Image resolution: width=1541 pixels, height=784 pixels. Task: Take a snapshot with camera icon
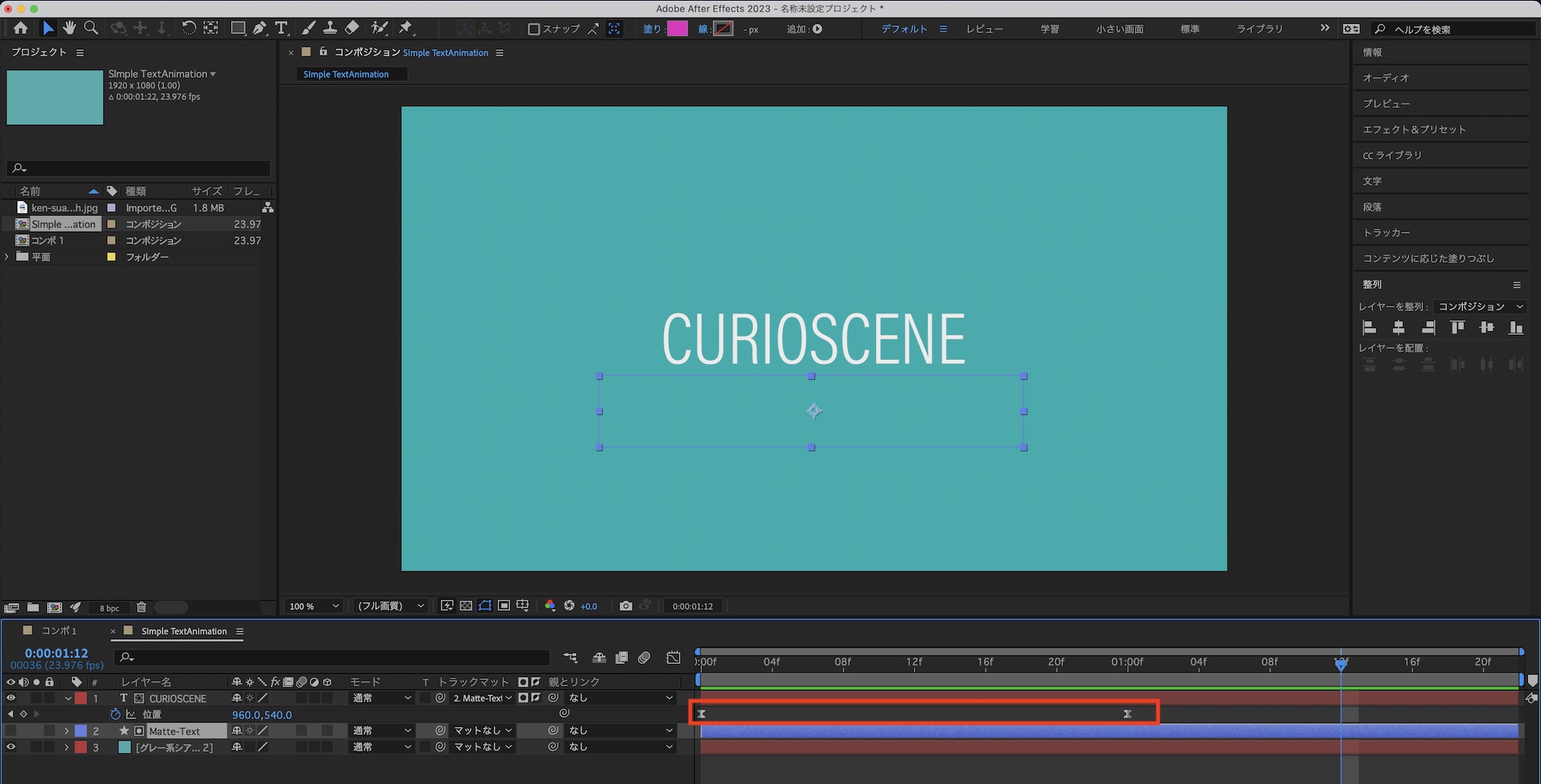point(626,606)
